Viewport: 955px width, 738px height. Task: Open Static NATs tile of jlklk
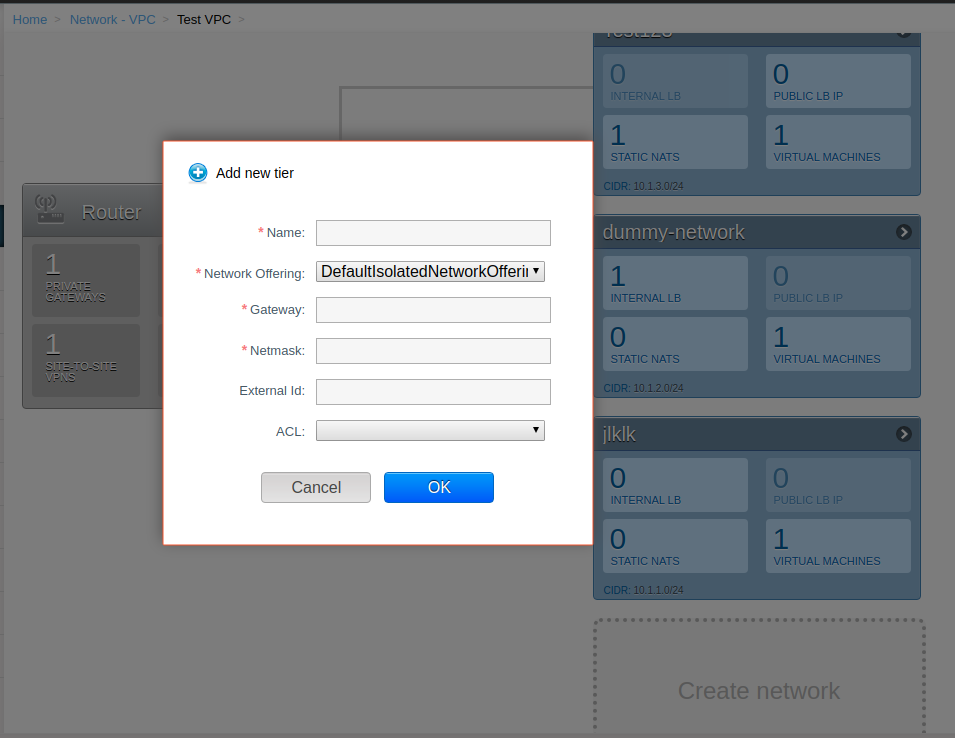coord(675,546)
